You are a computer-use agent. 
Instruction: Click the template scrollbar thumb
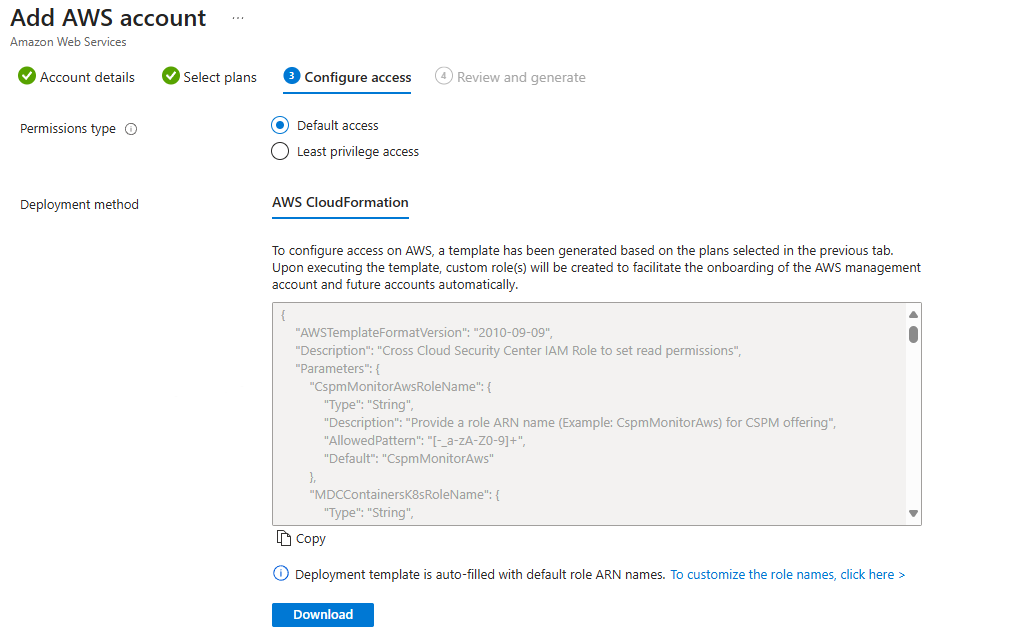point(913,334)
